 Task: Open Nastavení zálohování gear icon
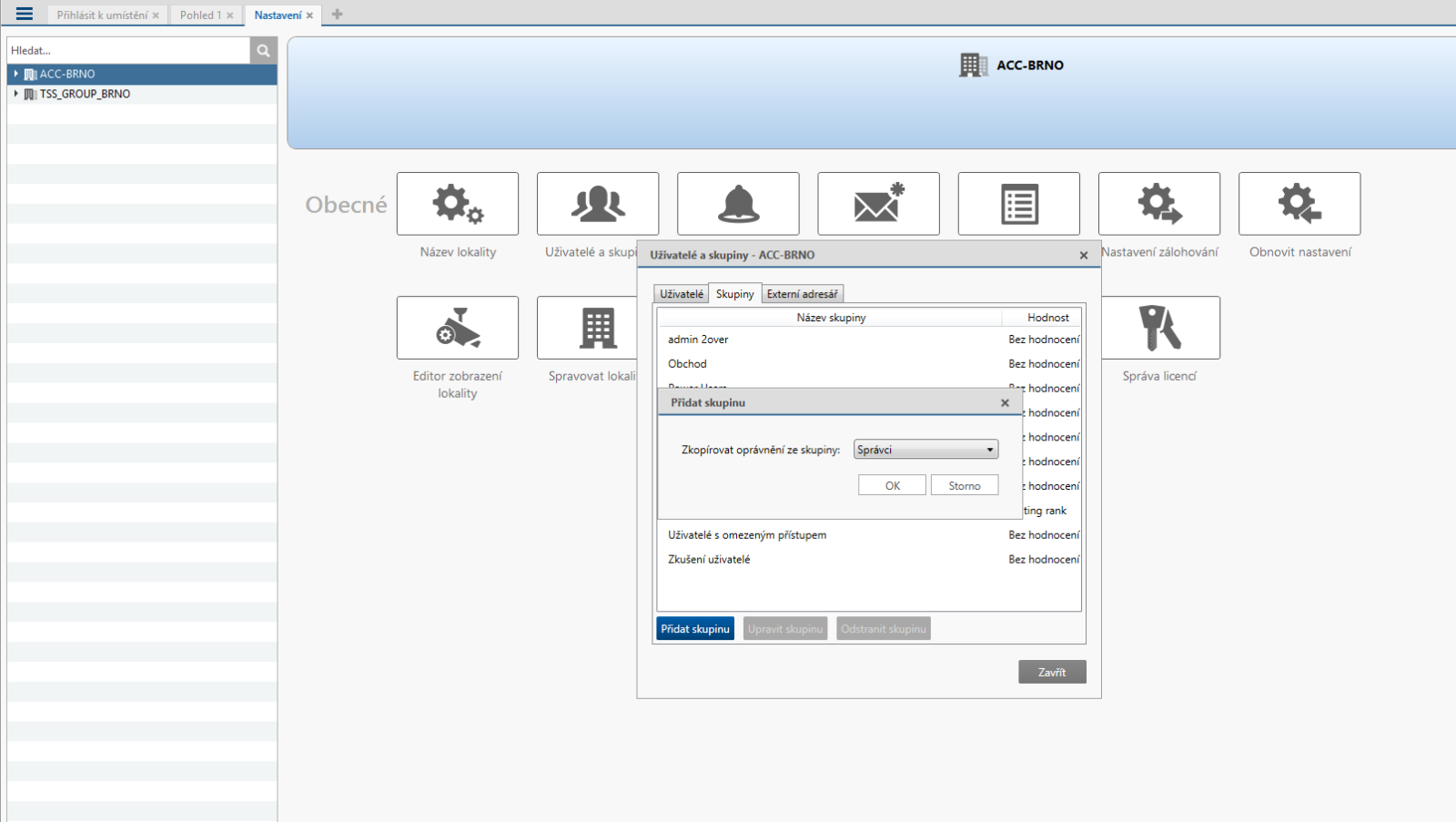coord(1158,204)
